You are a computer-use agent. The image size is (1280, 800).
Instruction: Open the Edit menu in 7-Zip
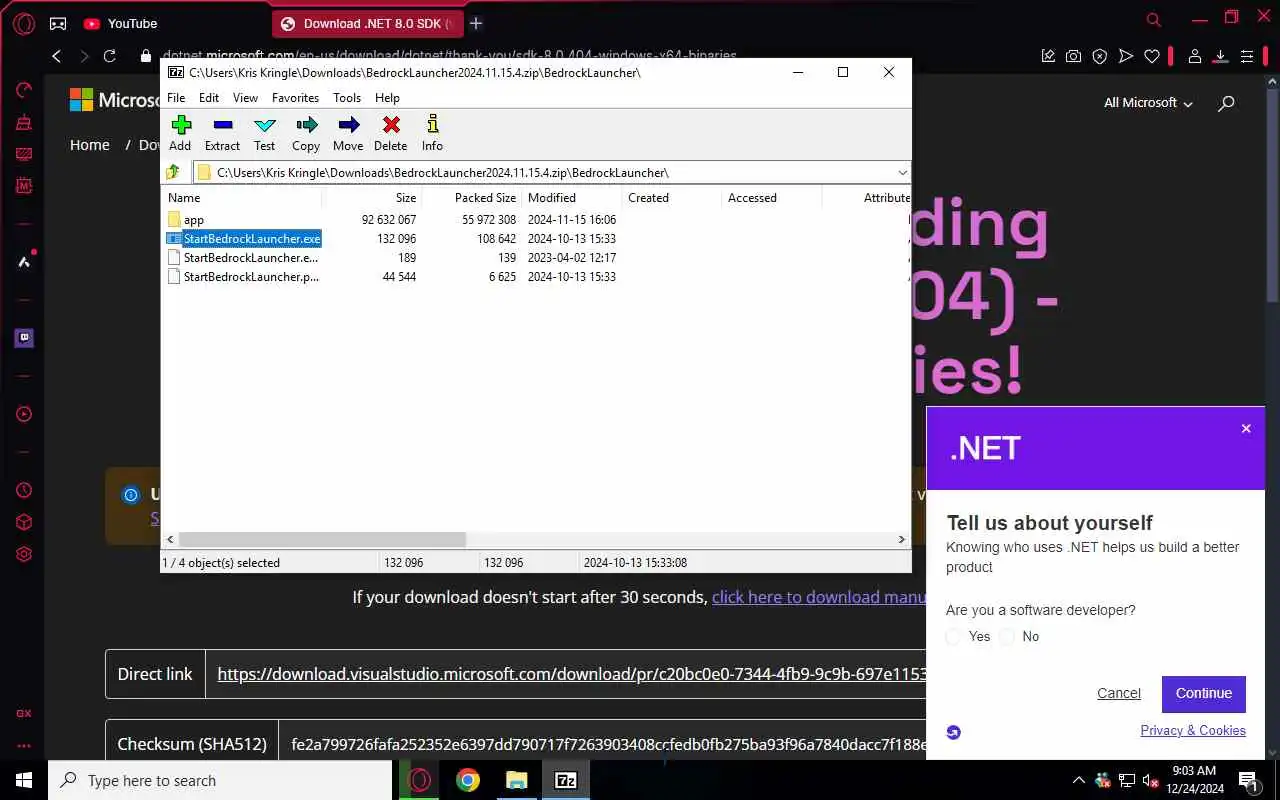(x=209, y=98)
